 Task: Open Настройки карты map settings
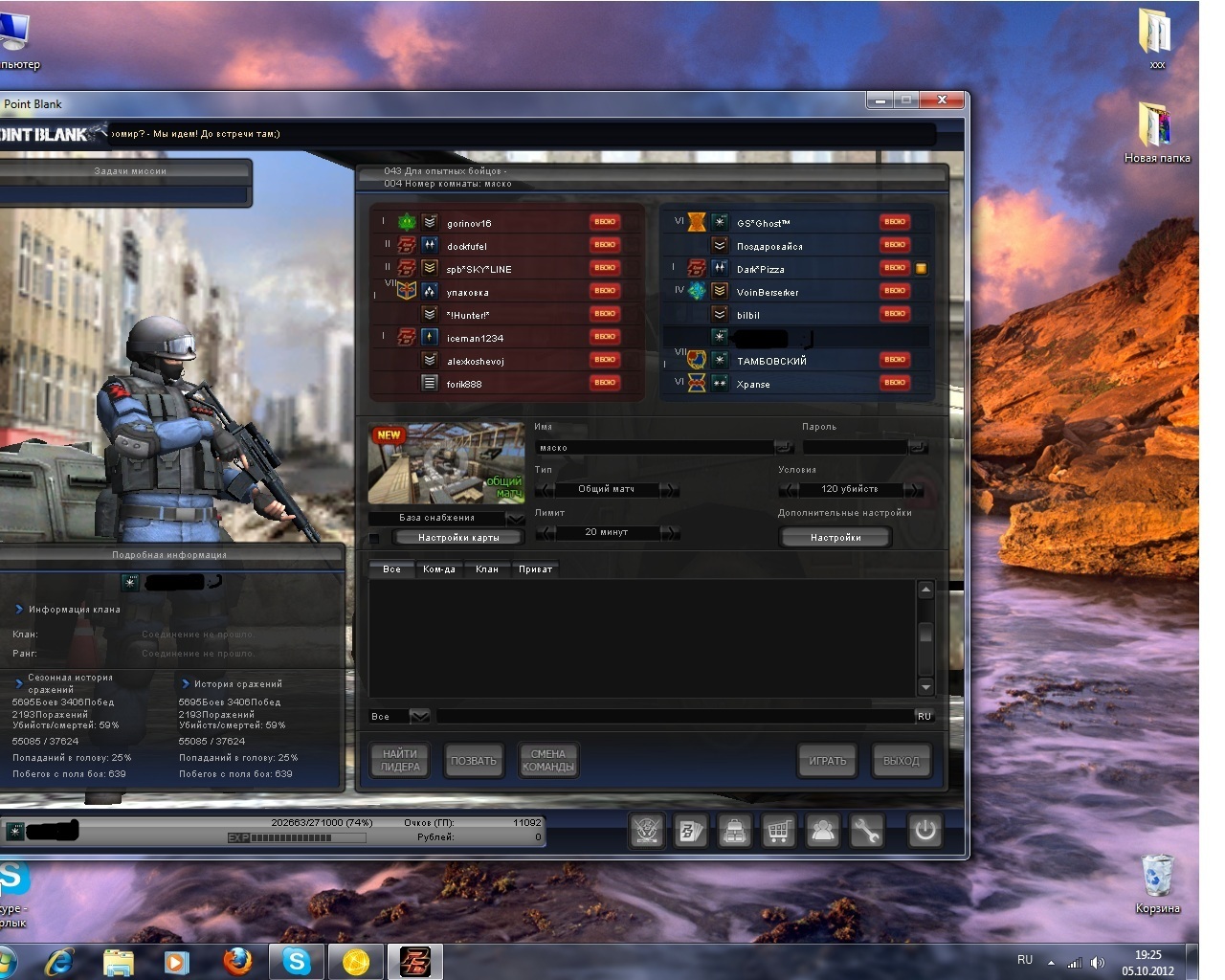click(458, 538)
